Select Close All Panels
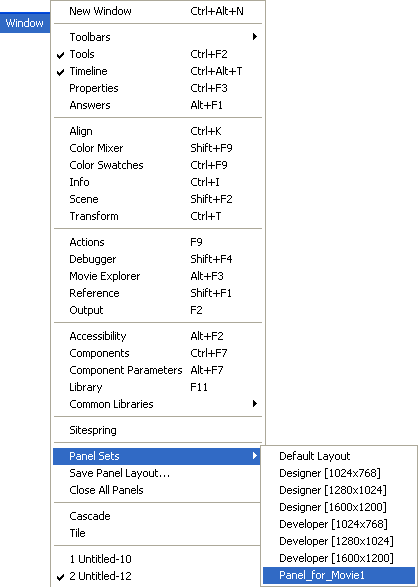The height and width of the screenshot is (587, 418). [x=157, y=490]
